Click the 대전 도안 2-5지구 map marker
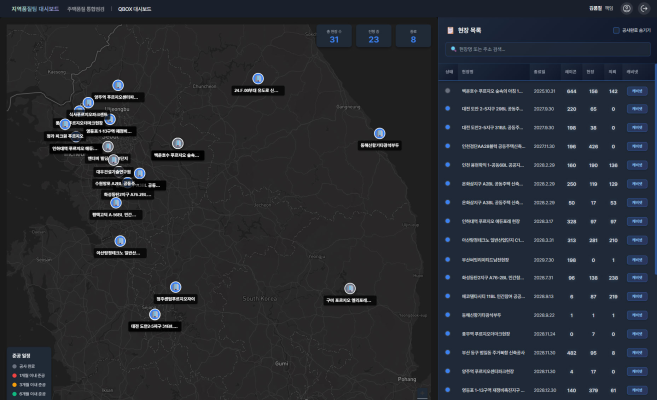This screenshot has width=657, height=400. click(x=154, y=313)
